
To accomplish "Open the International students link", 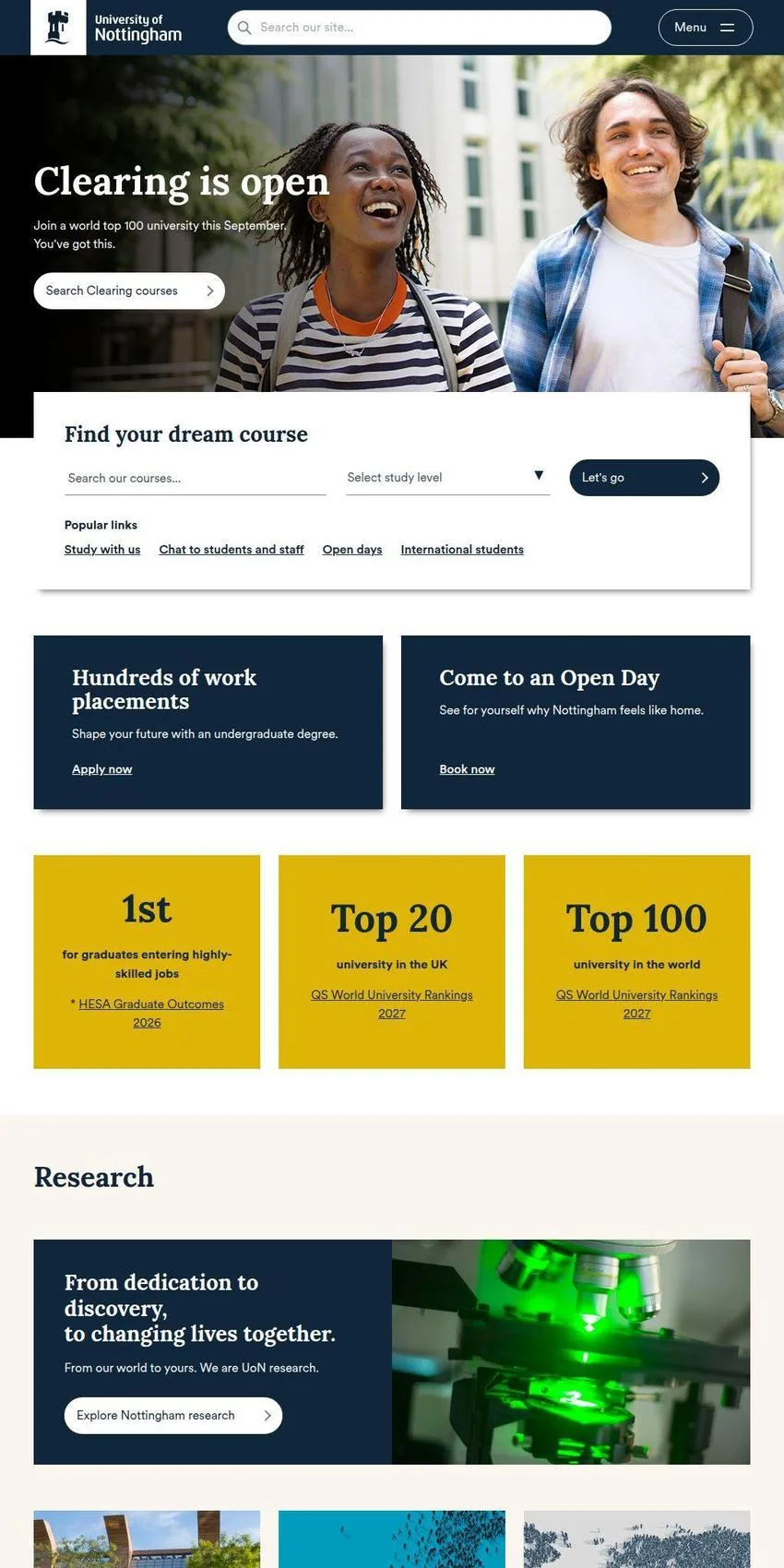I will tap(462, 549).
